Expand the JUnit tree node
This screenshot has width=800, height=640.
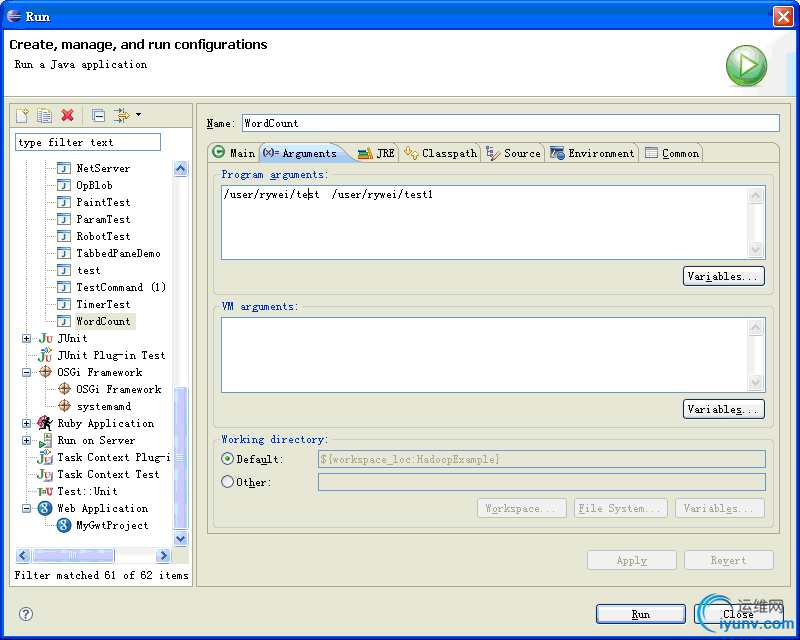(x=27, y=338)
